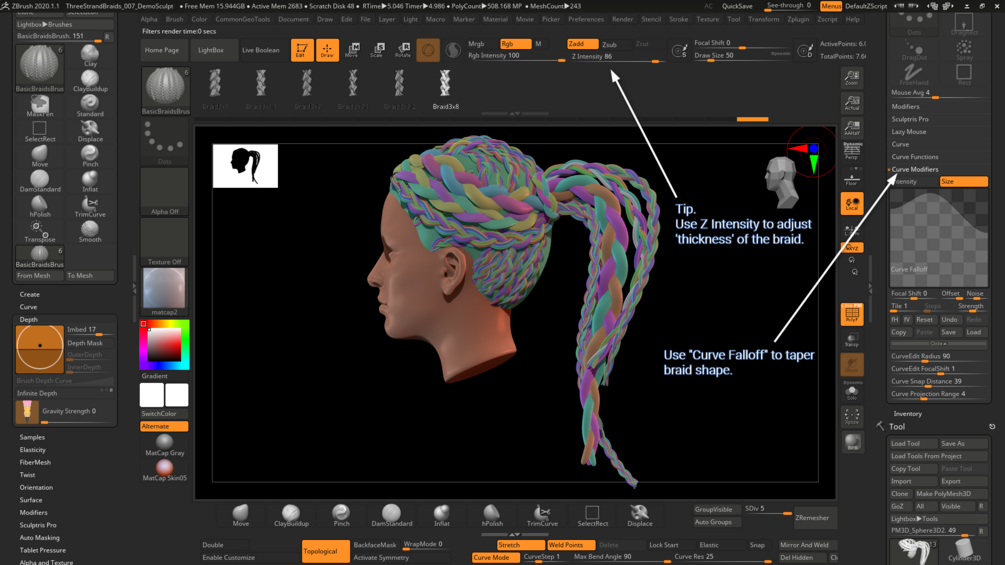Toggle the Zadd mode button
Image resolution: width=1005 pixels, height=565 pixels.
click(x=582, y=44)
